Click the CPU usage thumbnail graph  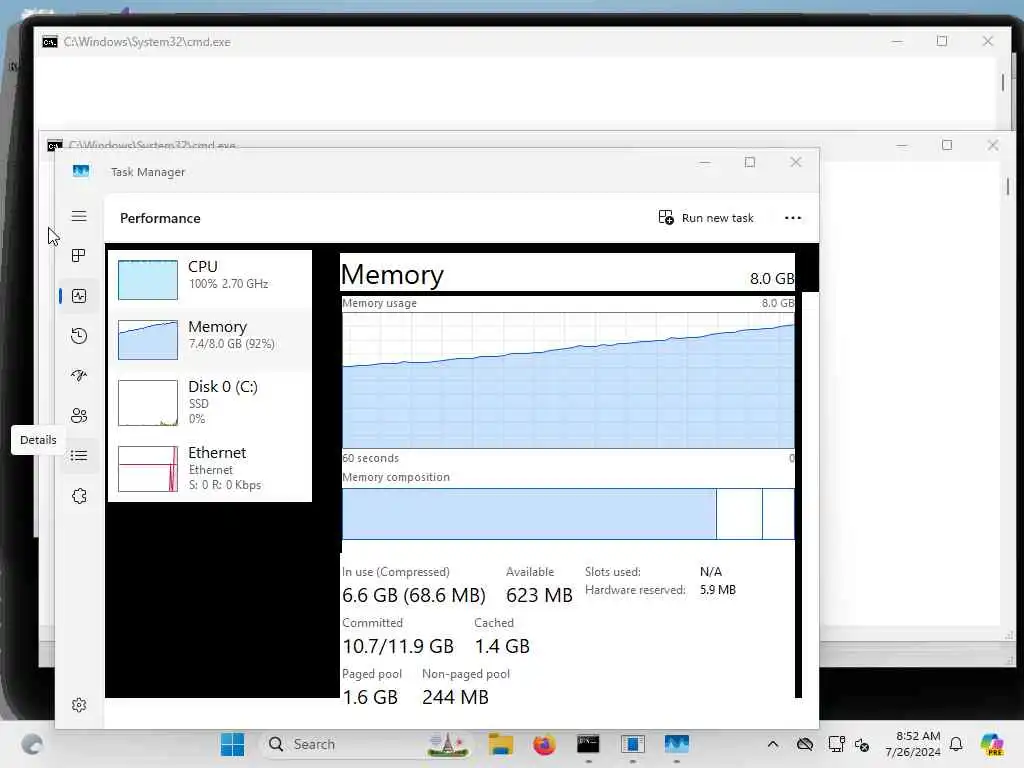click(148, 280)
